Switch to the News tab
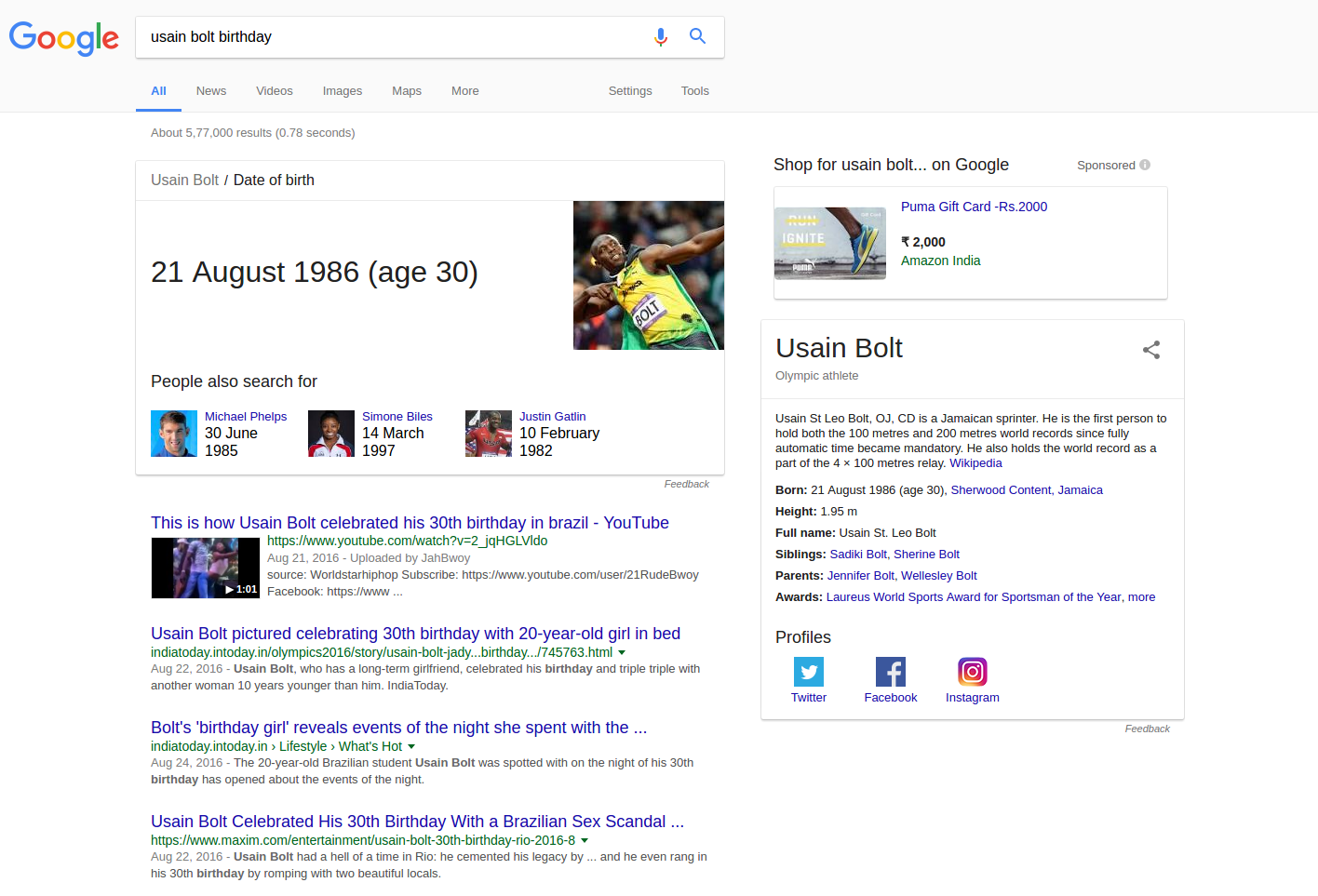 [x=211, y=91]
